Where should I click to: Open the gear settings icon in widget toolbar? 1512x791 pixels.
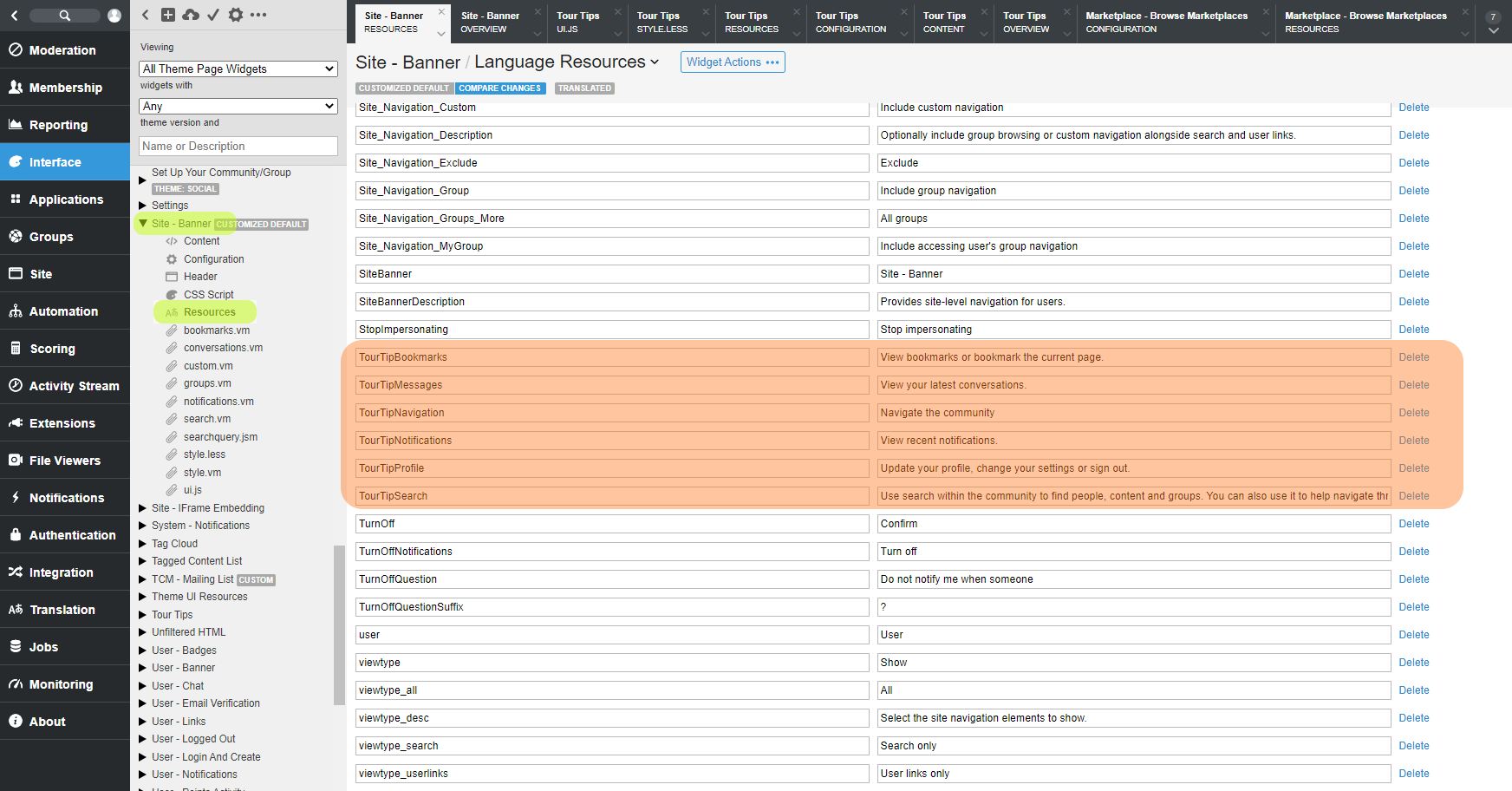tap(236, 15)
